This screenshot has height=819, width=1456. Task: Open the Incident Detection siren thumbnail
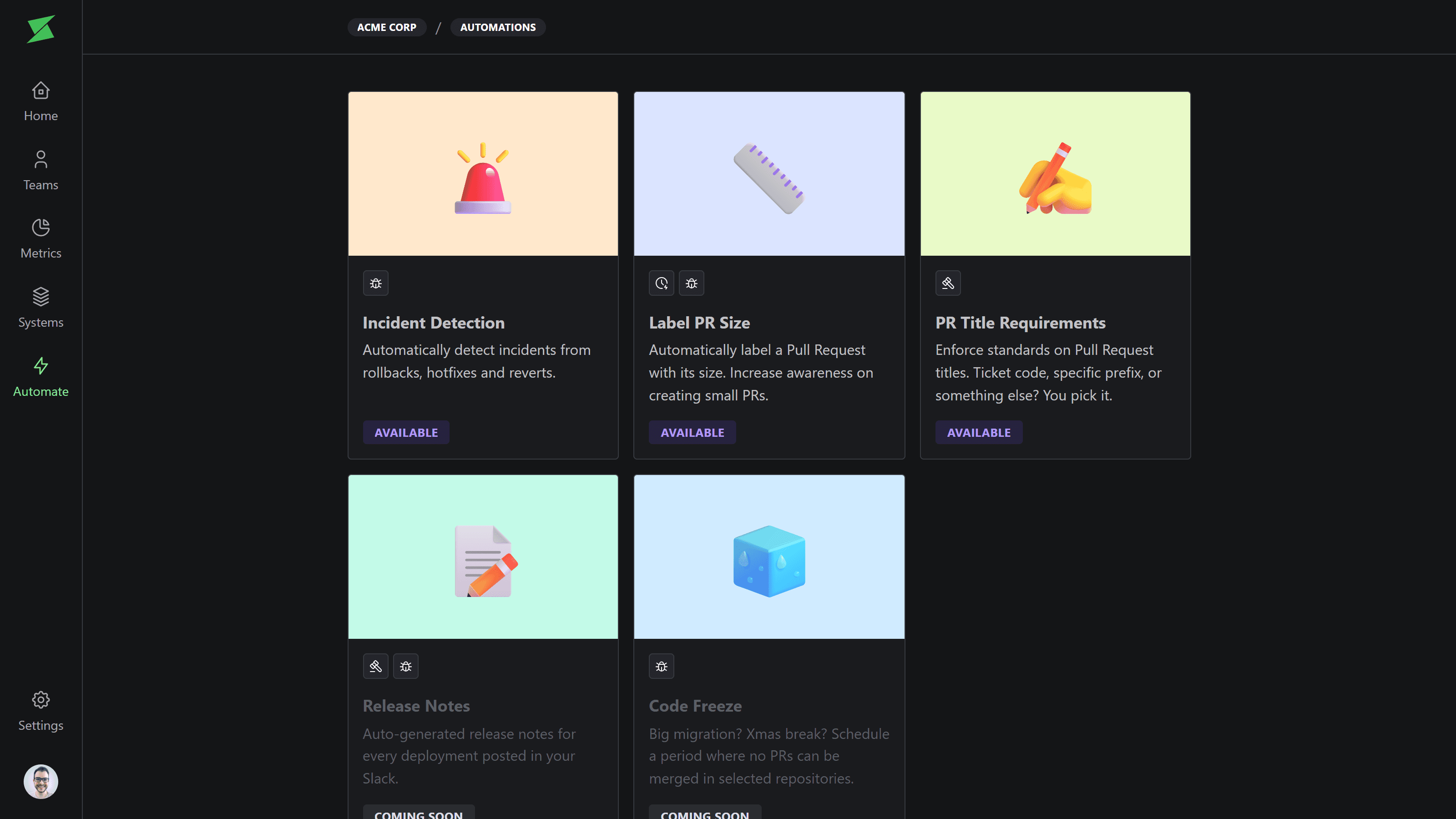click(483, 174)
